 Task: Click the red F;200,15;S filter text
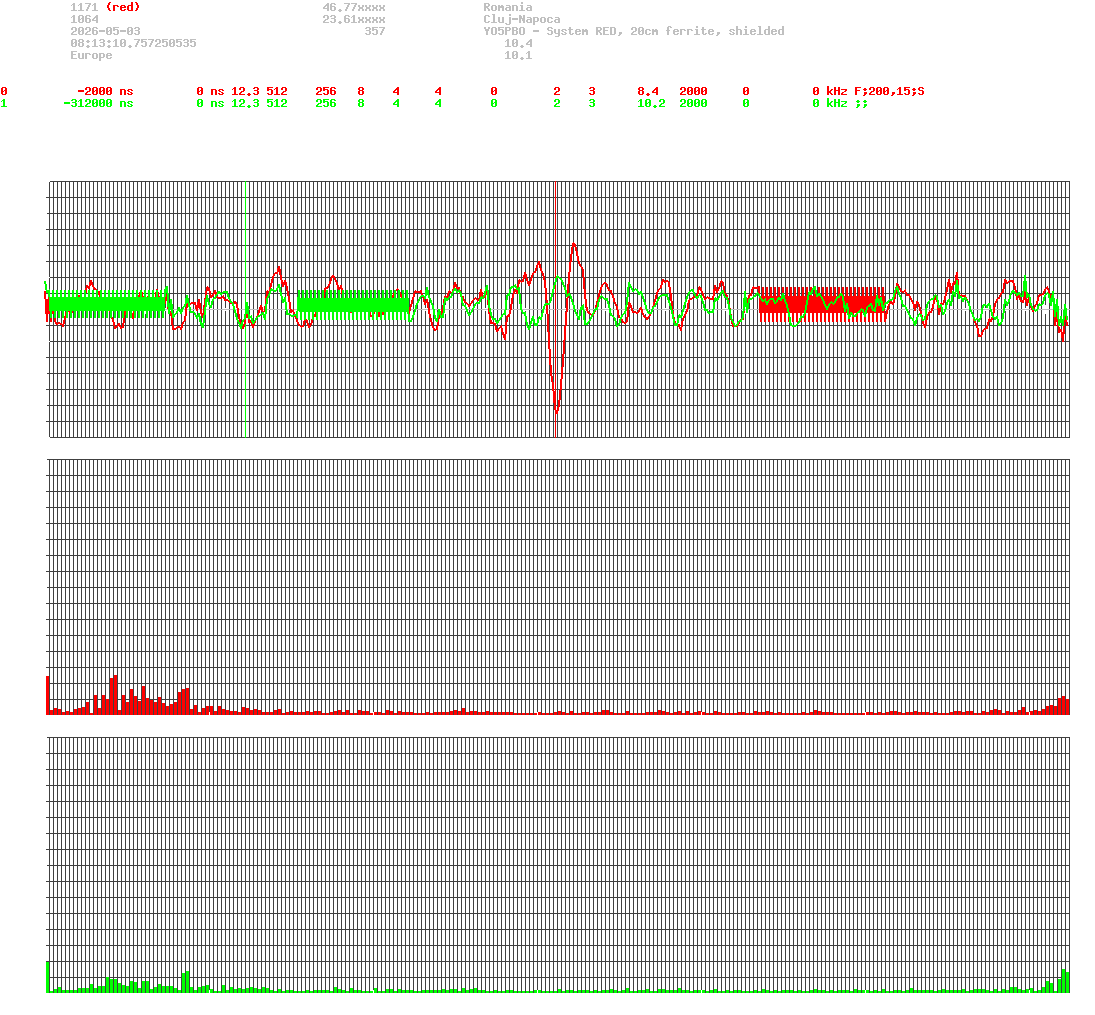tap(889, 91)
